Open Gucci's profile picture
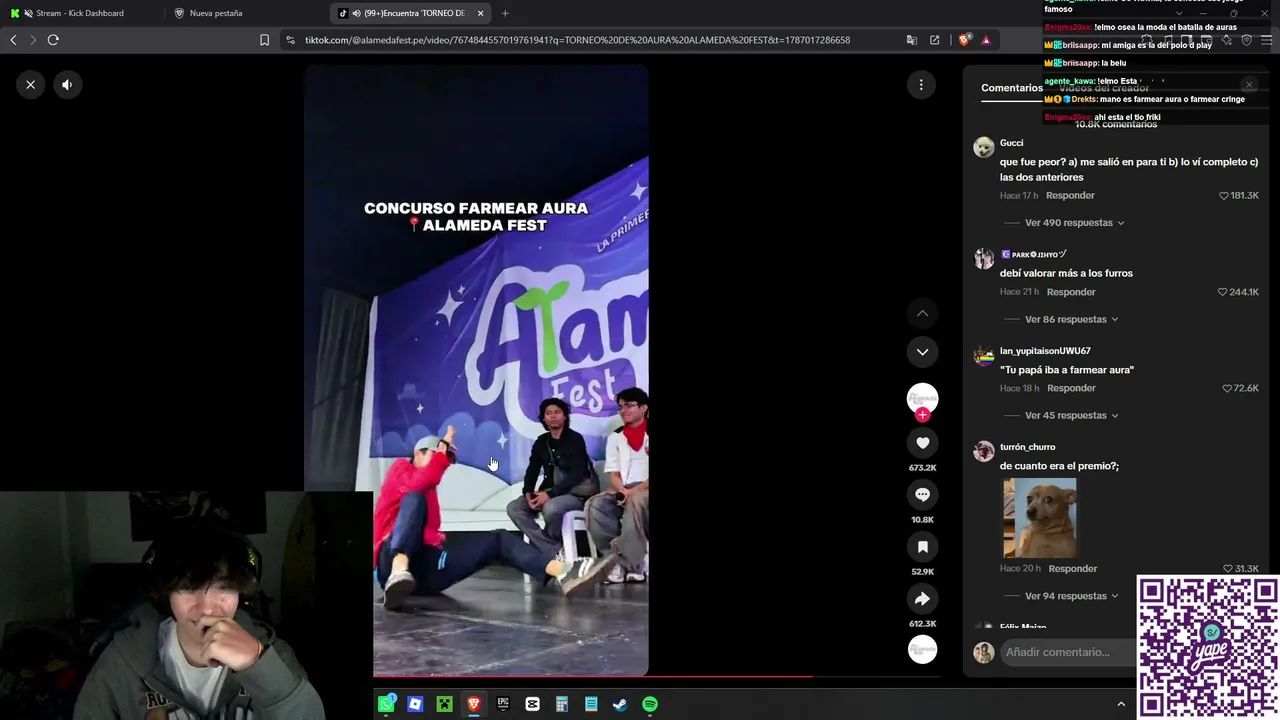Screen dimensions: 1280x720 click(984, 147)
